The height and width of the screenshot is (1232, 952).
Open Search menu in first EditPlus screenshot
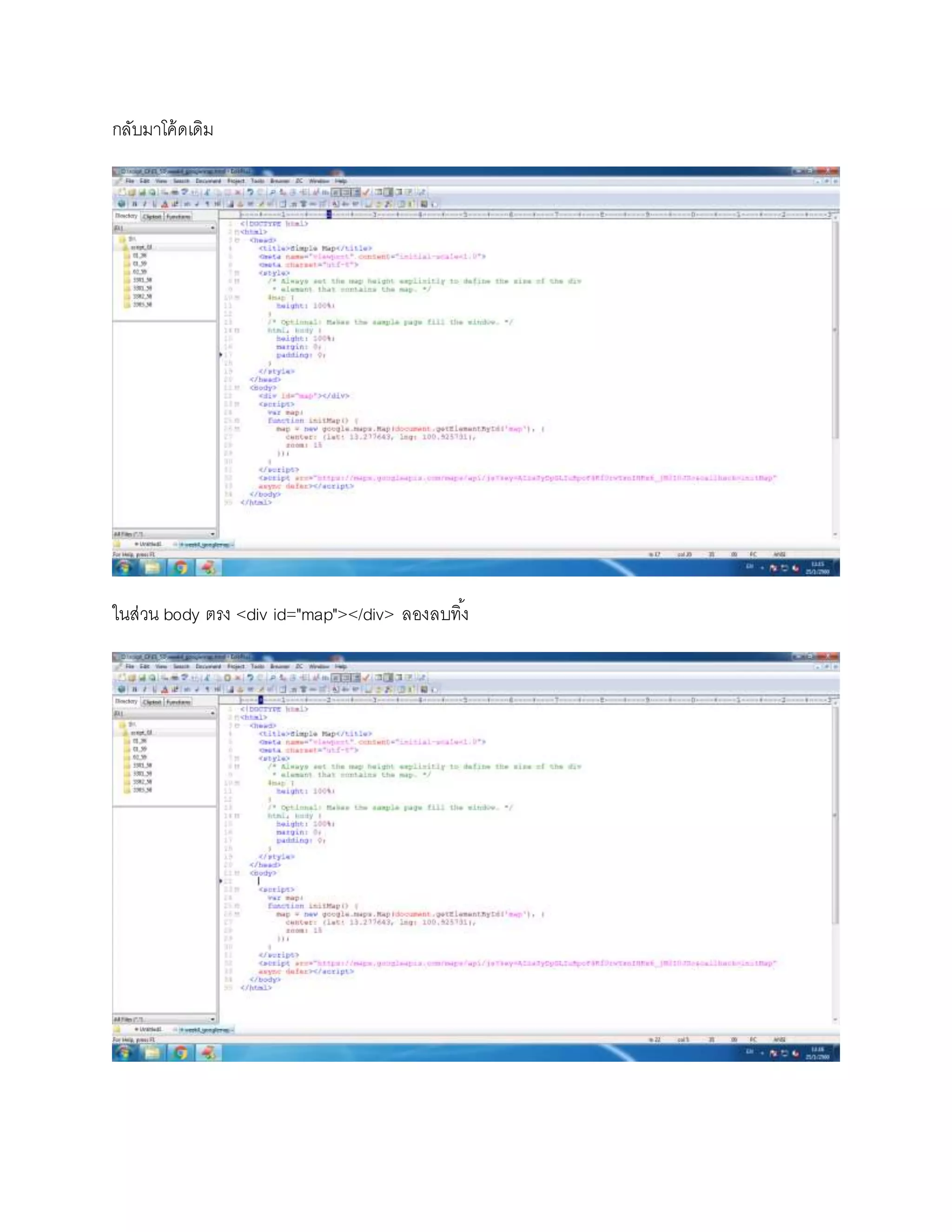point(181,181)
